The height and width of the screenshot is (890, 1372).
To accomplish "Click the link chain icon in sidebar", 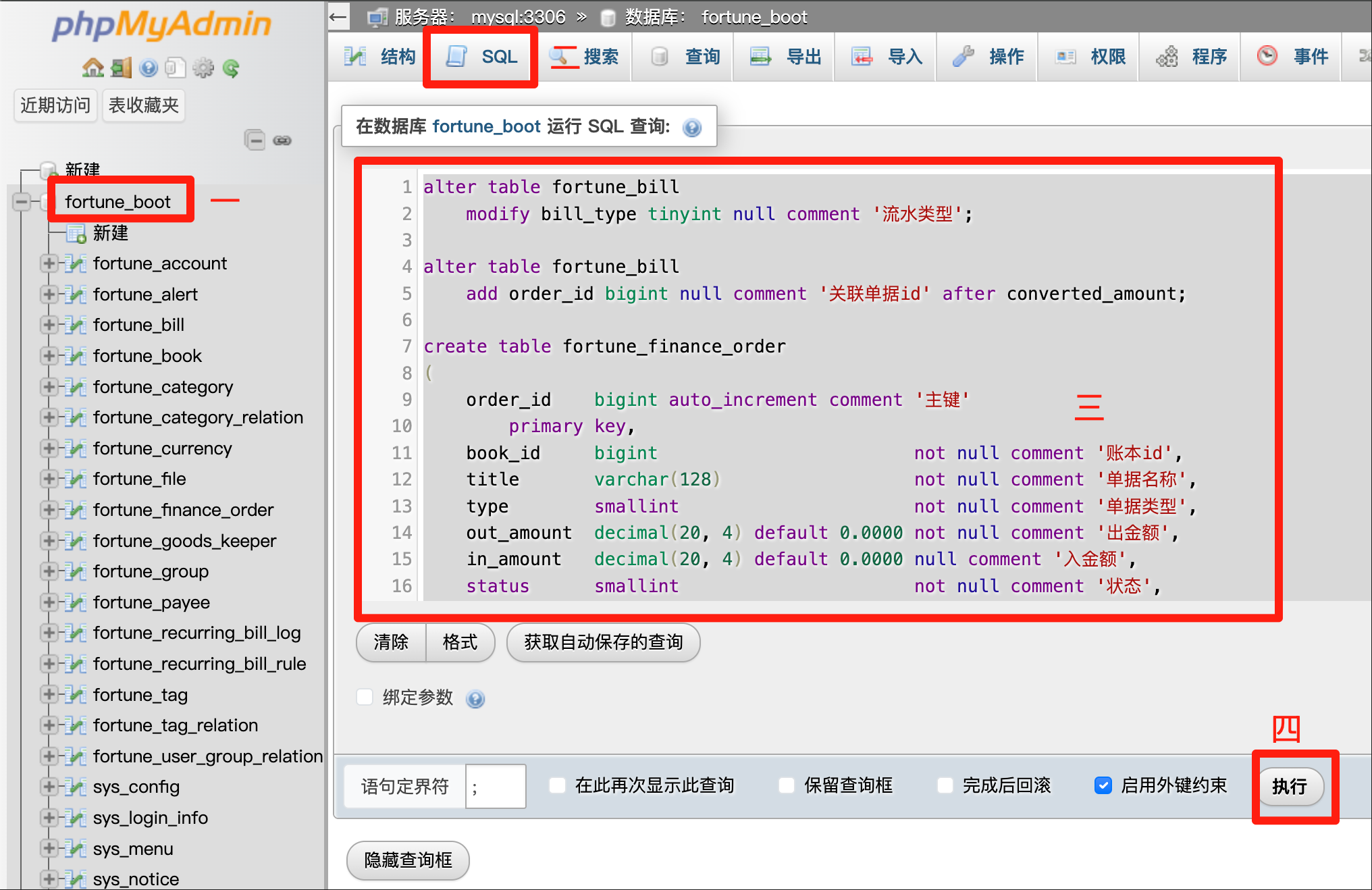I will [x=282, y=140].
